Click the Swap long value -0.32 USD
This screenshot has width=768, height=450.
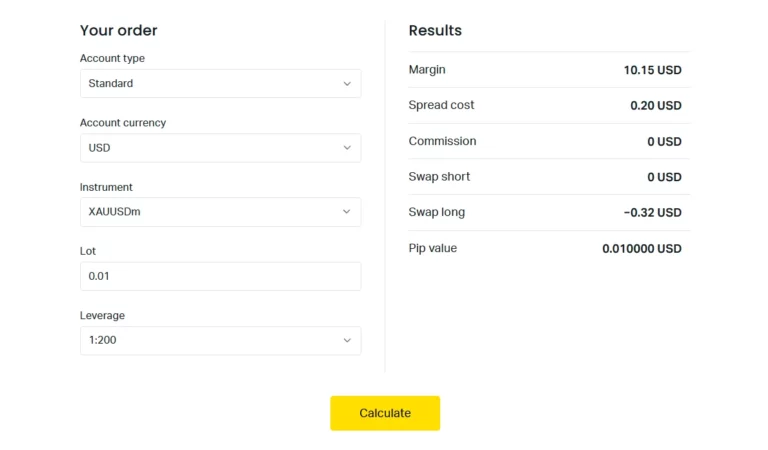coord(652,213)
